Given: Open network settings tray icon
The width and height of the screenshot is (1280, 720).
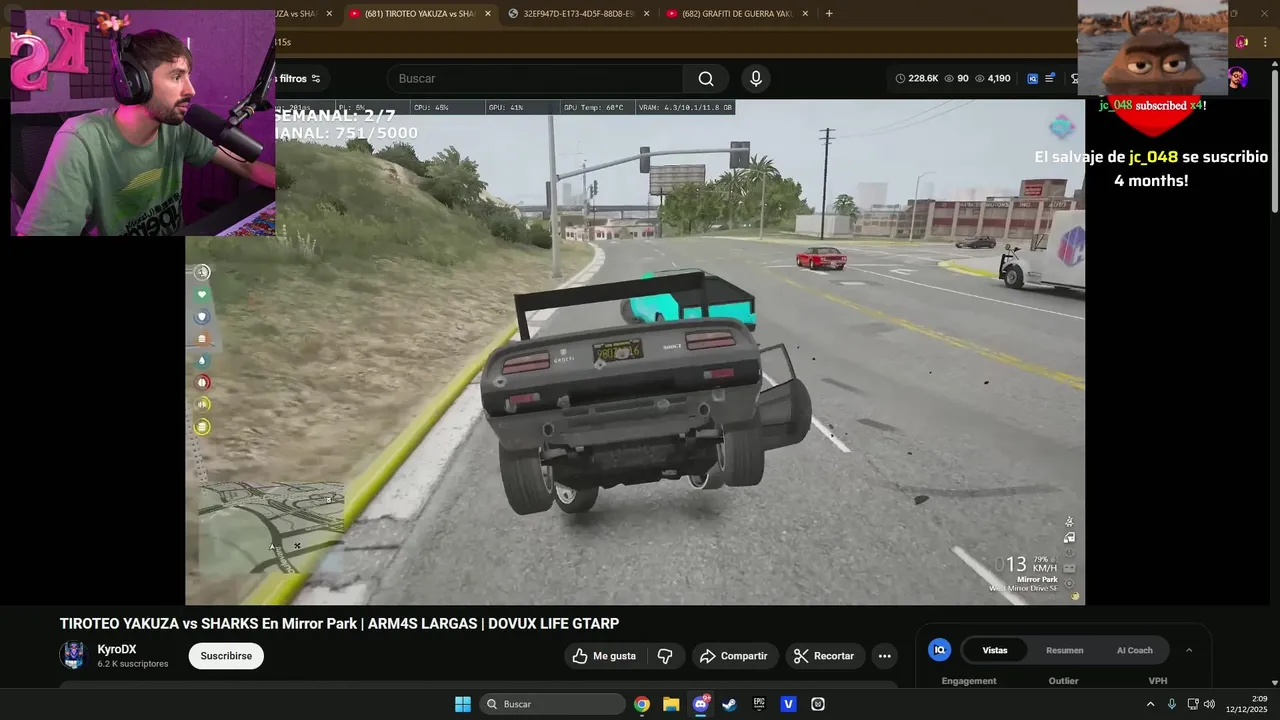Looking at the screenshot, I should click(x=1193, y=704).
